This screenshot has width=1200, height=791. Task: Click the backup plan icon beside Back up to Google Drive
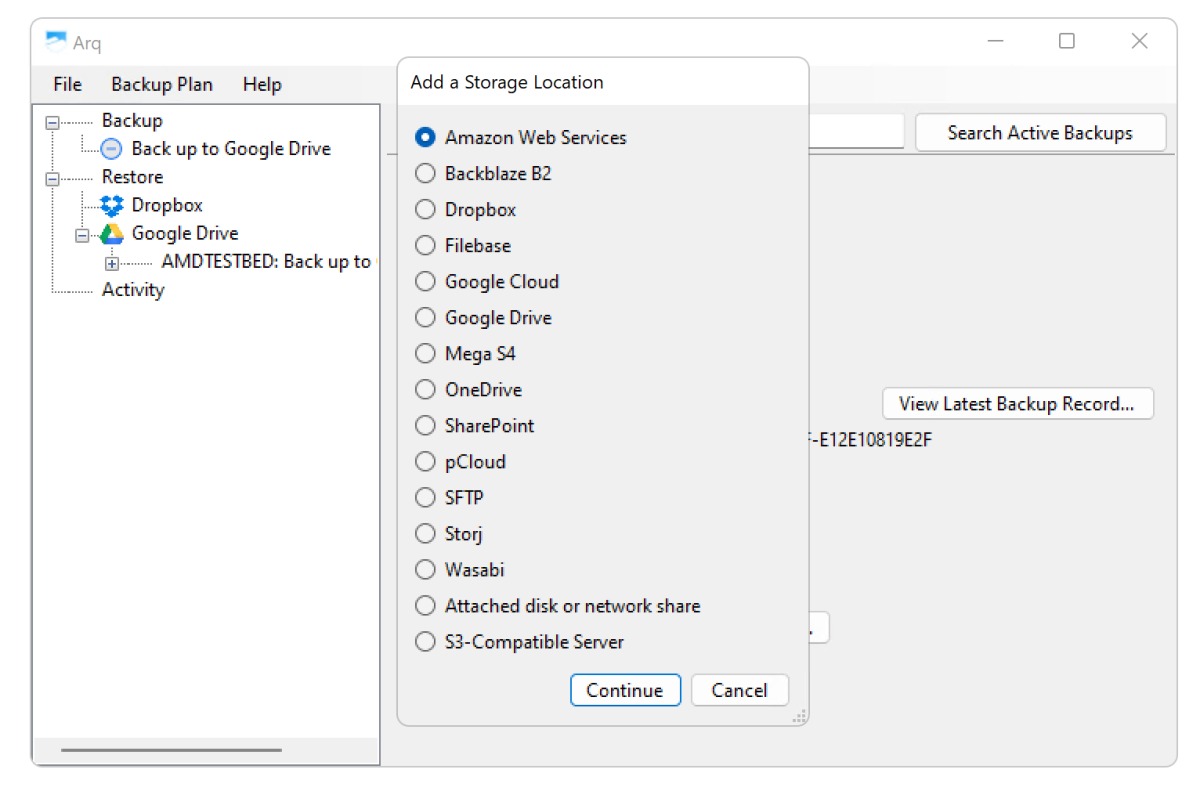pos(112,149)
